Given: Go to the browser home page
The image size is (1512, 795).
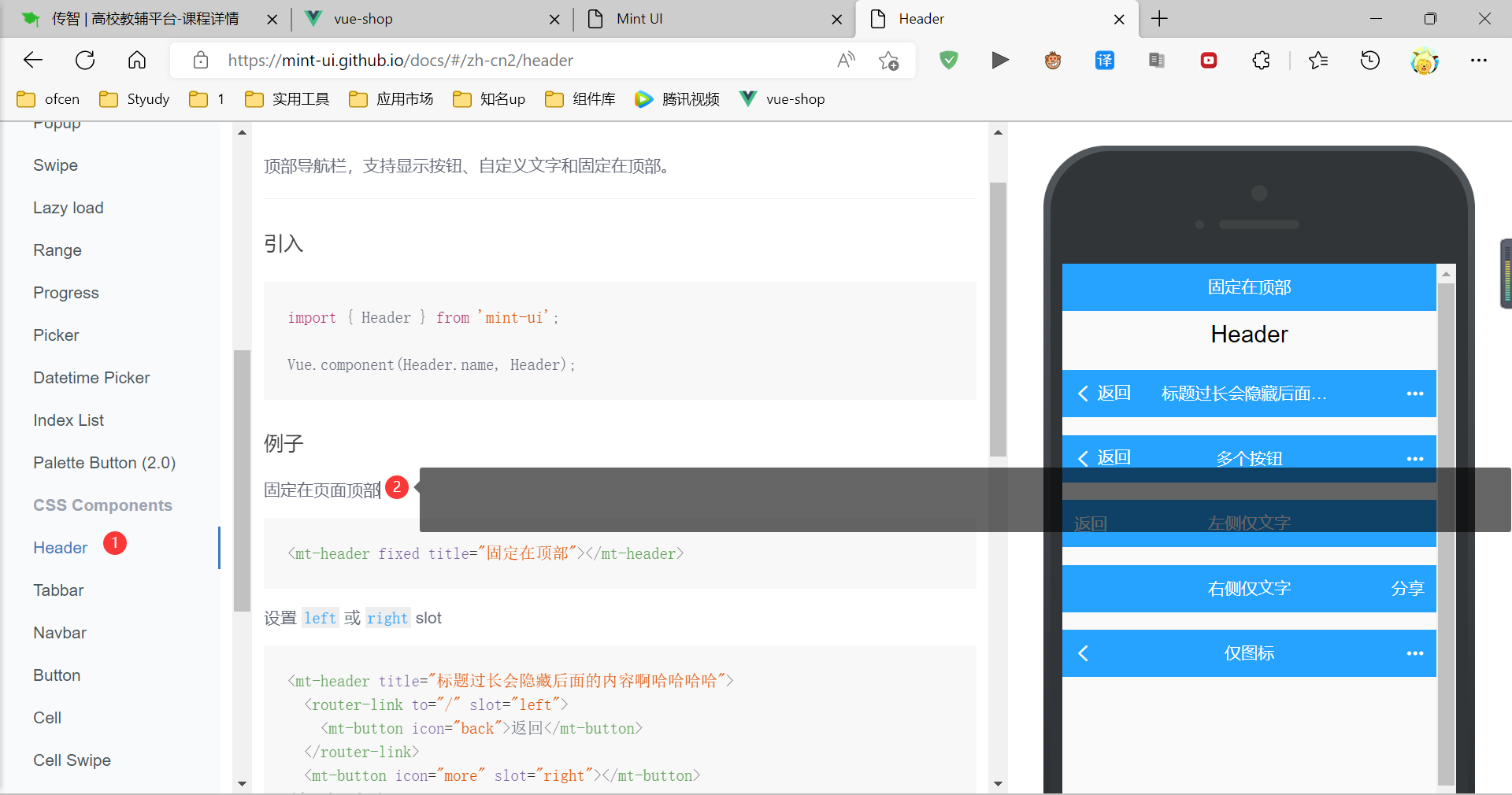Looking at the screenshot, I should click(x=137, y=60).
